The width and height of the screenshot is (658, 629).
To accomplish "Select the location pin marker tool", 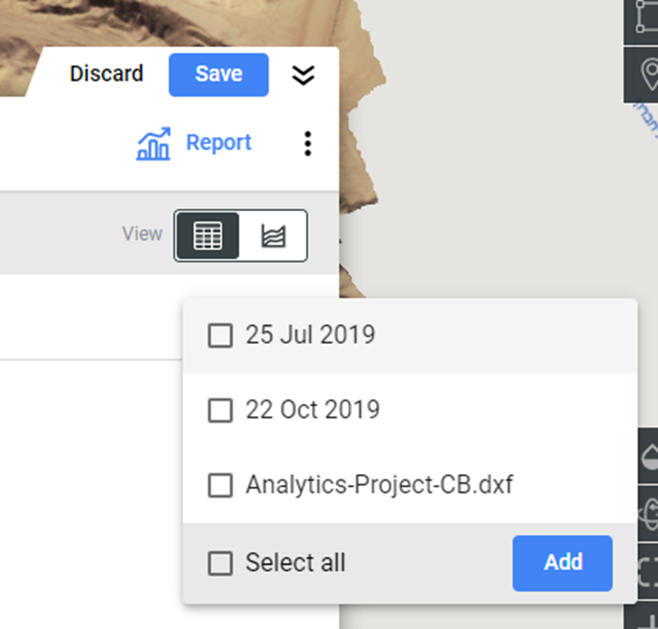I will click(650, 75).
